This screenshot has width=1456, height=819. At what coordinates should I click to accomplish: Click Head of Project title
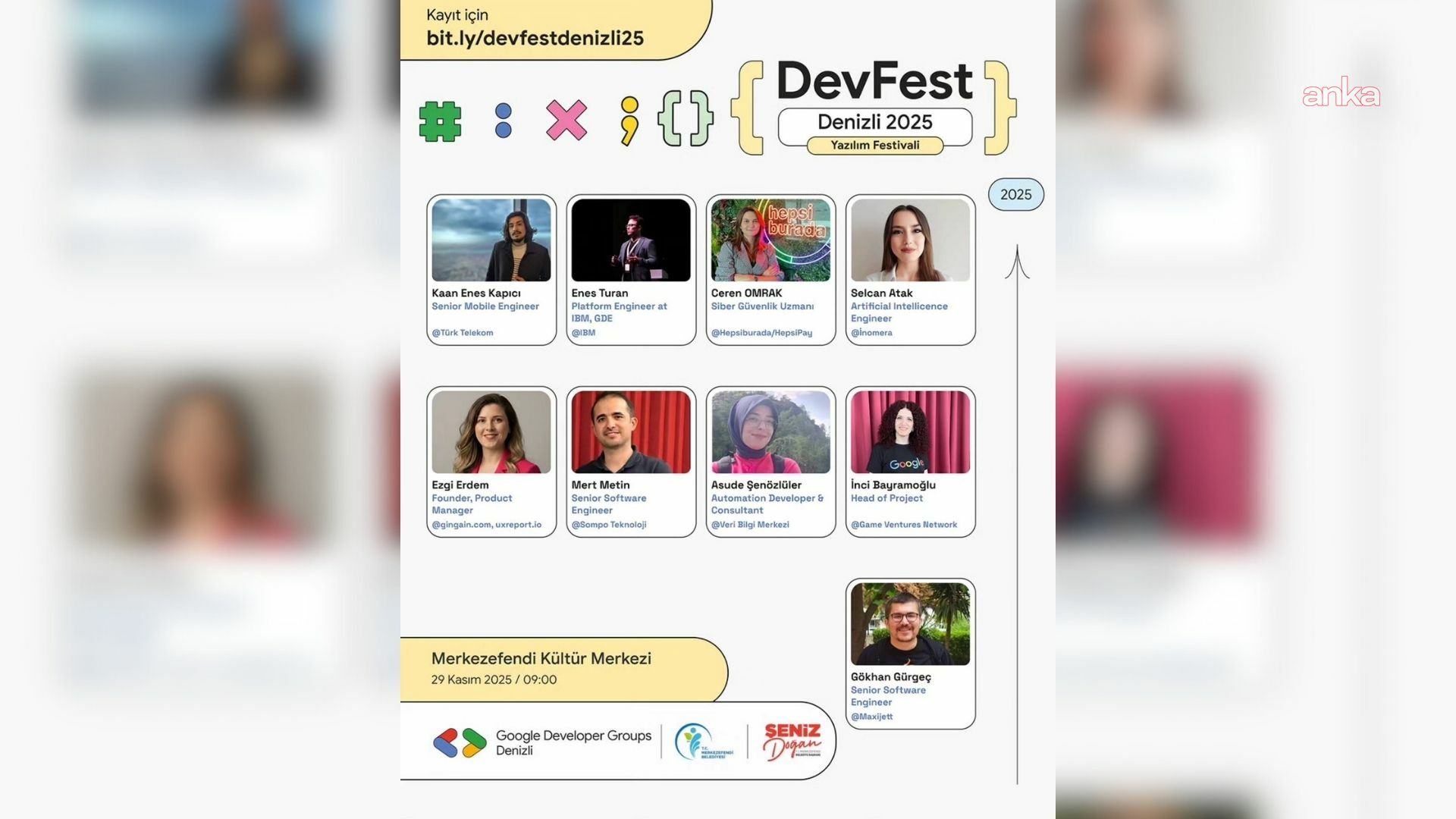(886, 498)
